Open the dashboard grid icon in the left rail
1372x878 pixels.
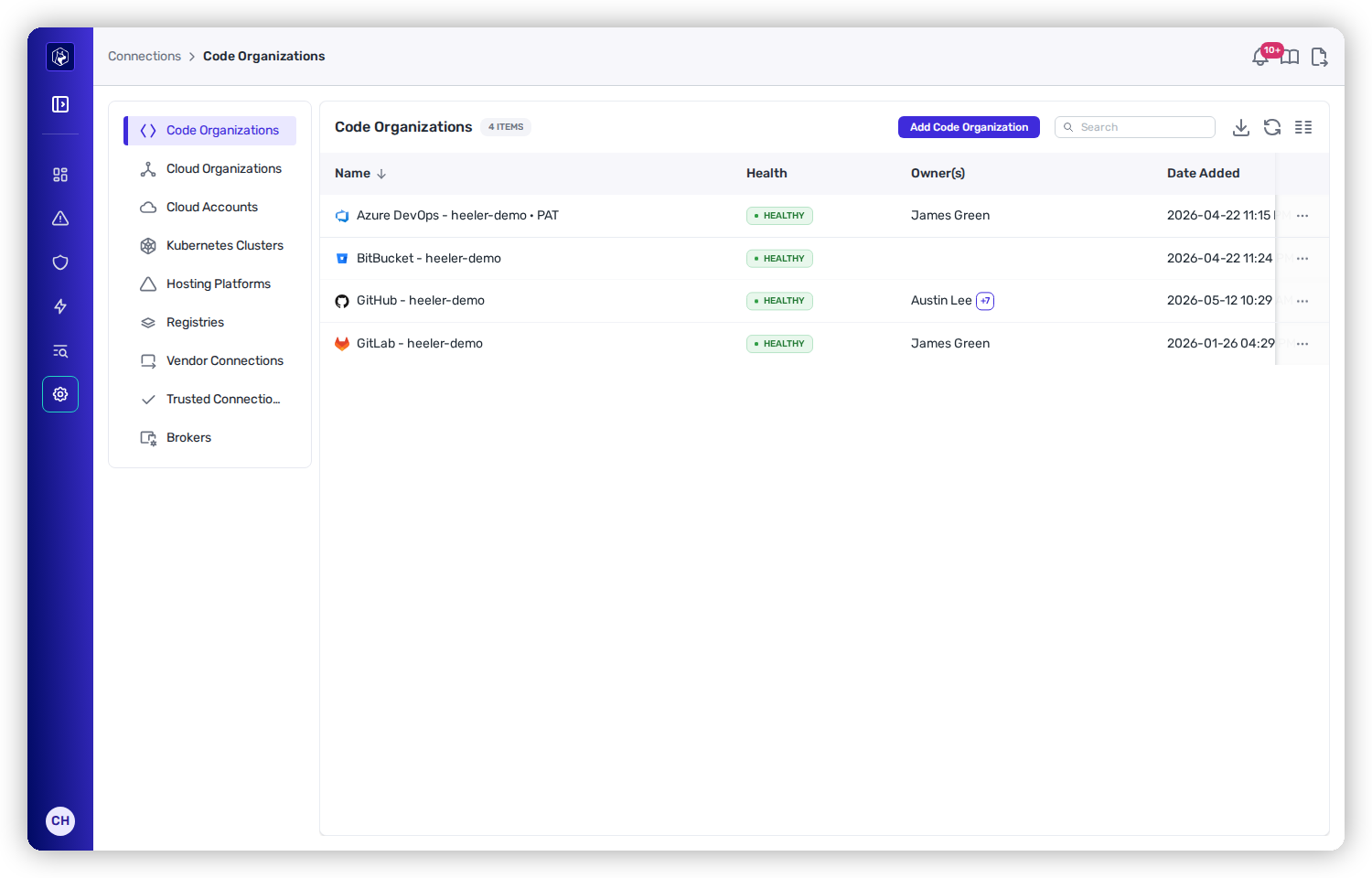coord(60,175)
